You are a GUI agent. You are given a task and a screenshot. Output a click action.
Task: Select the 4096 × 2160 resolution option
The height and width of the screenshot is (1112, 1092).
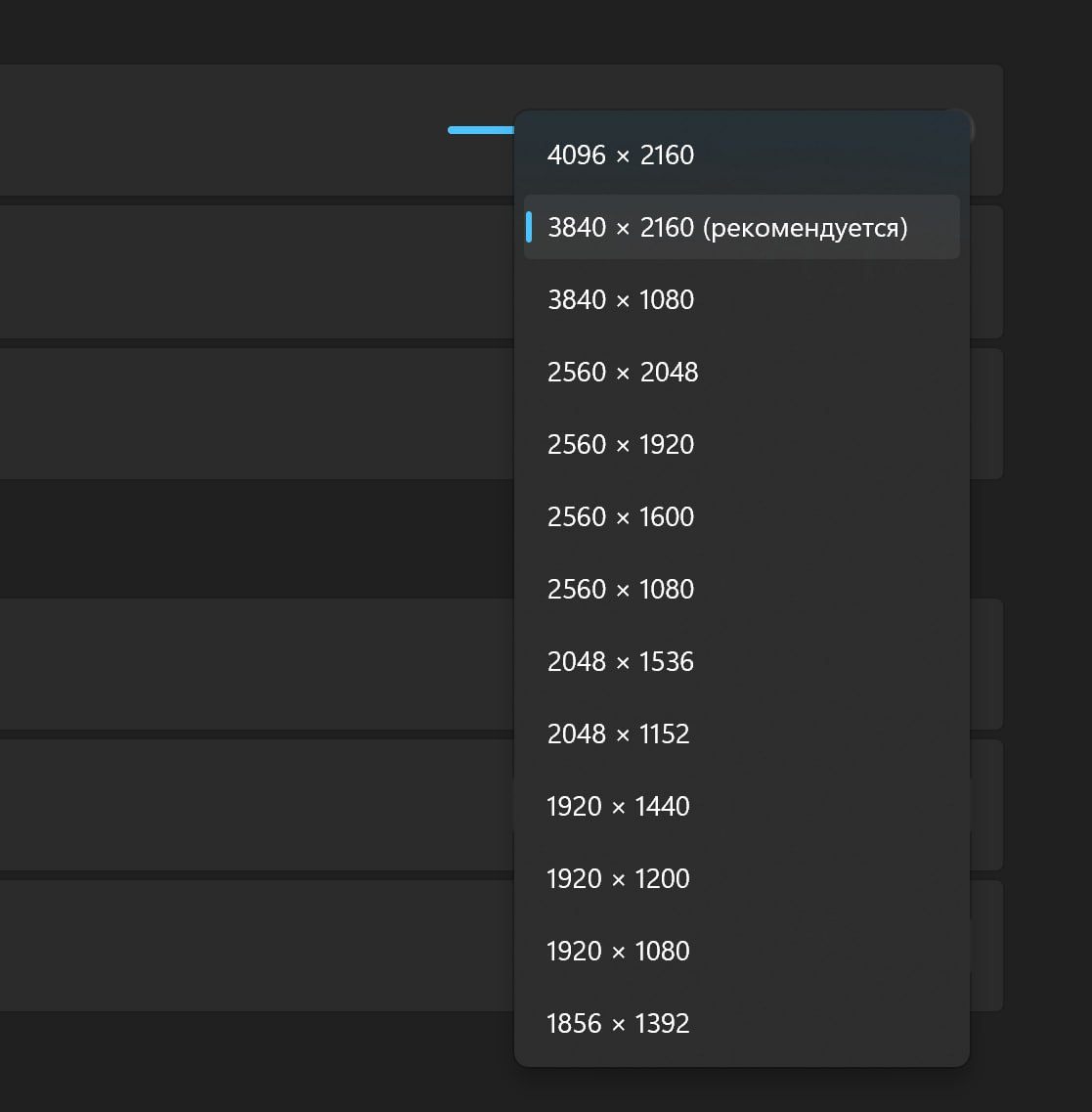[742, 155]
